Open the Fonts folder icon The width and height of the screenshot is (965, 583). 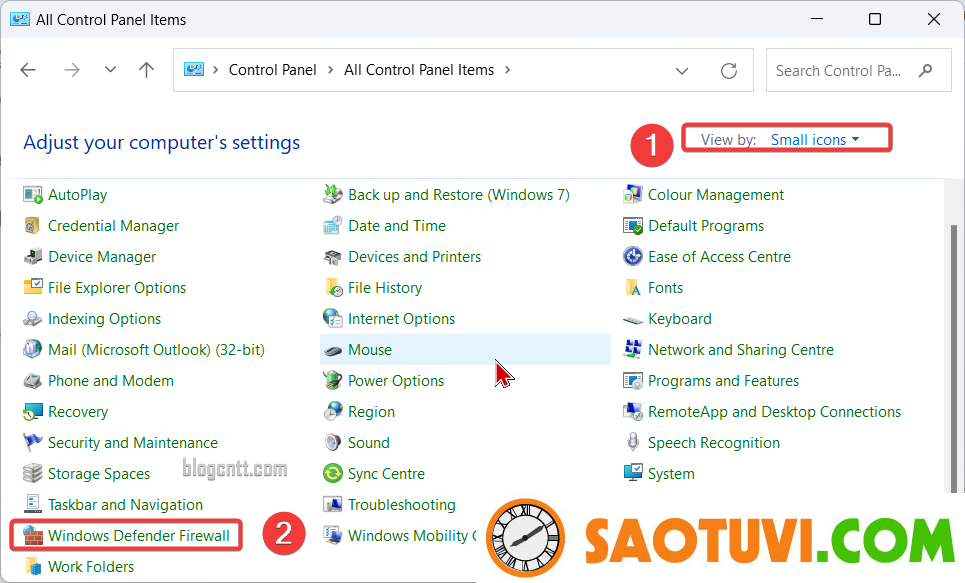(x=633, y=287)
